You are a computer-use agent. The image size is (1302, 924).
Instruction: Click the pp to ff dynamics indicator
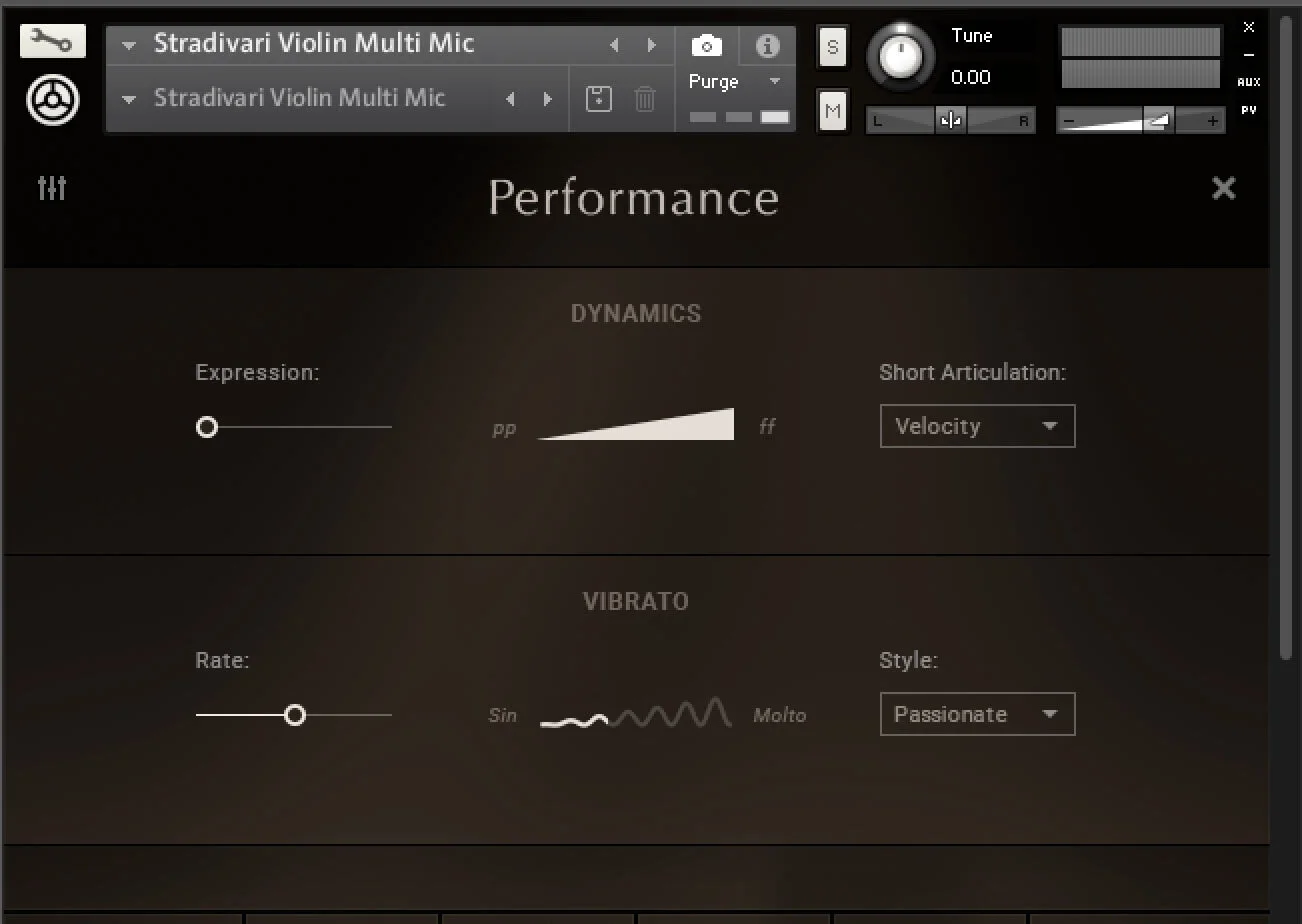[636, 424]
